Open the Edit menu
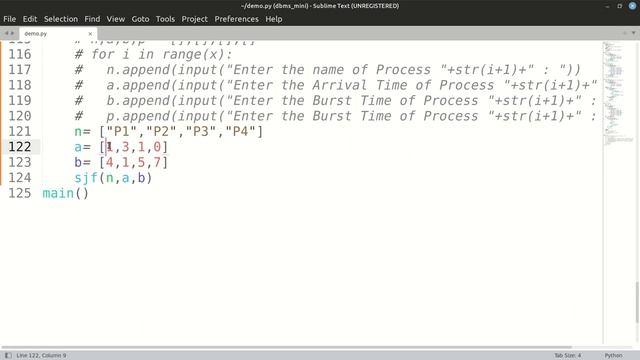The height and width of the screenshot is (360, 640). (29, 19)
